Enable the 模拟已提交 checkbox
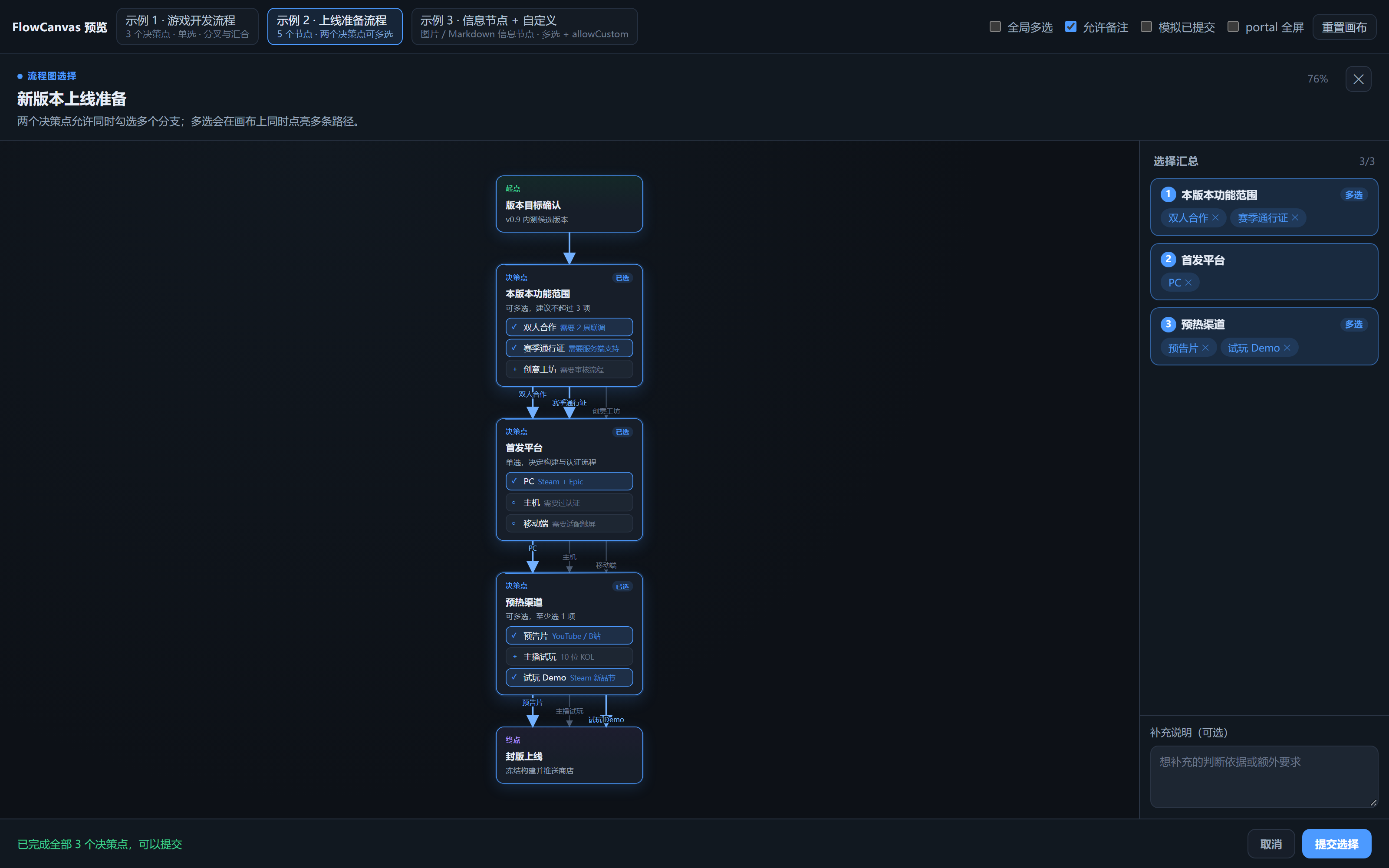The width and height of the screenshot is (1389, 868). [1146, 26]
